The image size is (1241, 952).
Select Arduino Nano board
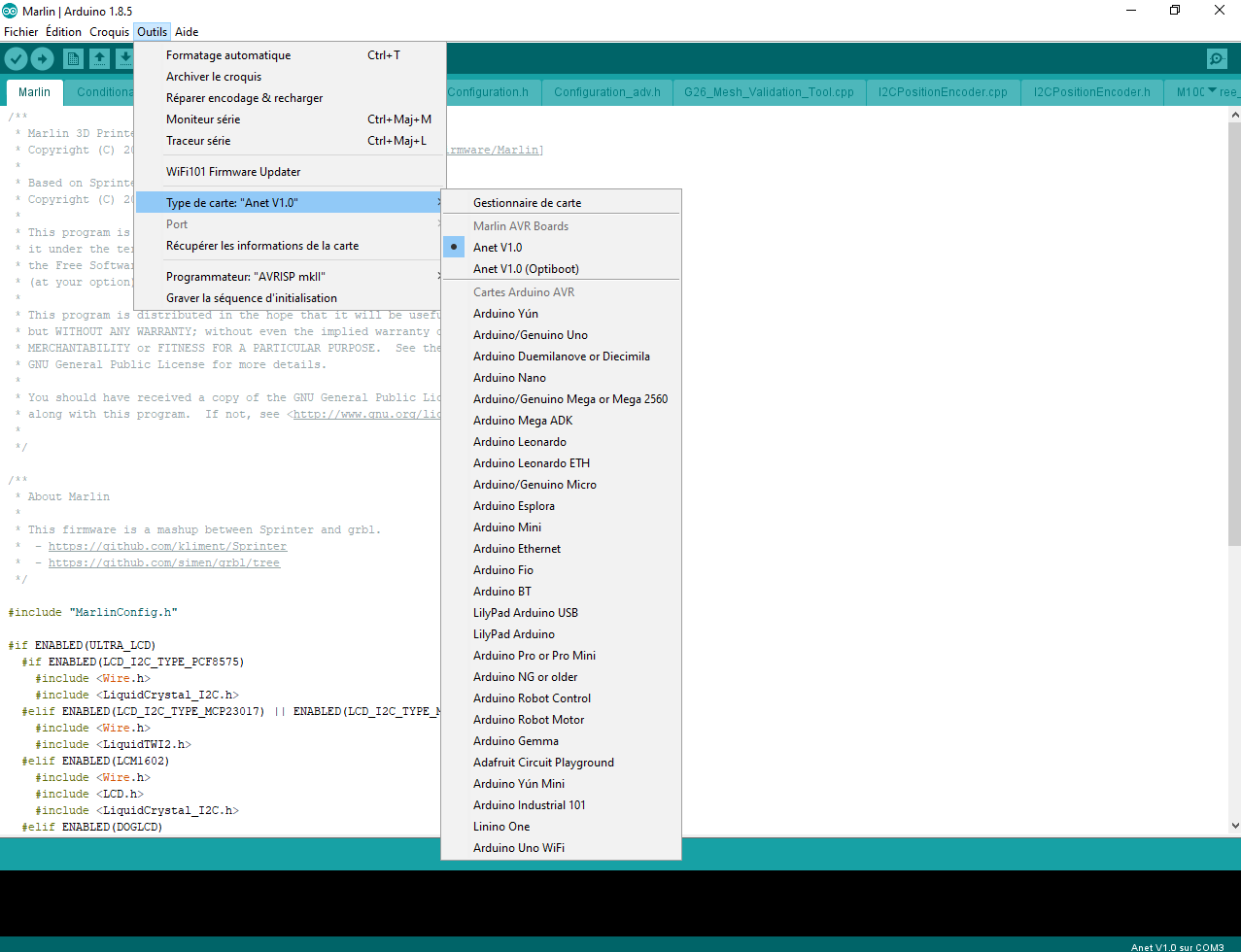tap(561, 378)
